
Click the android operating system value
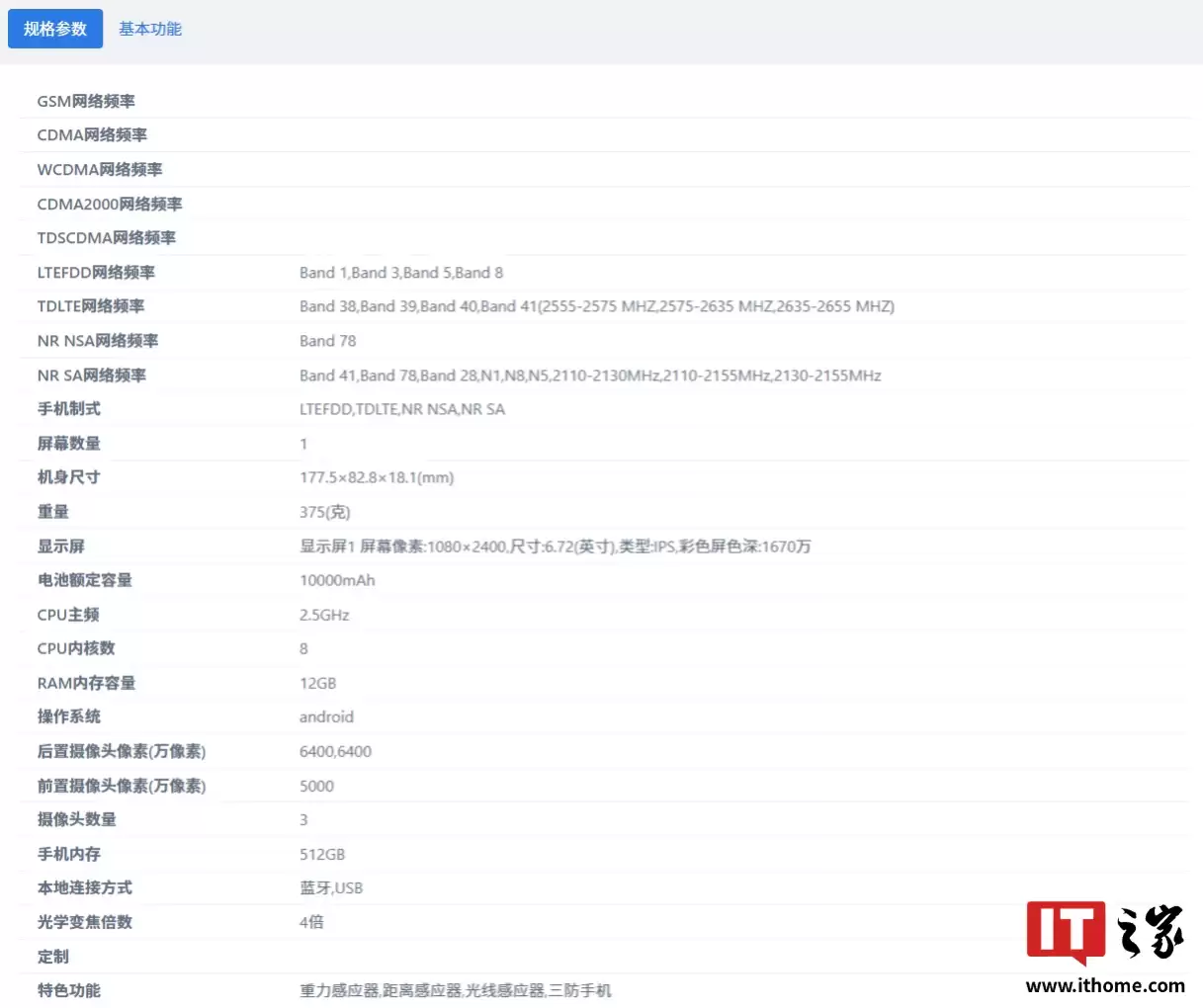[x=326, y=716]
